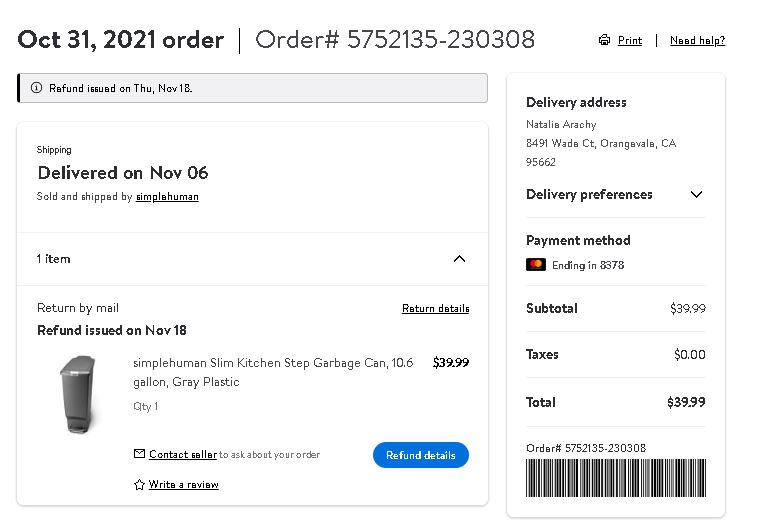Open the simplehuman seller link
758x527 pixels.
click(167, 196)
